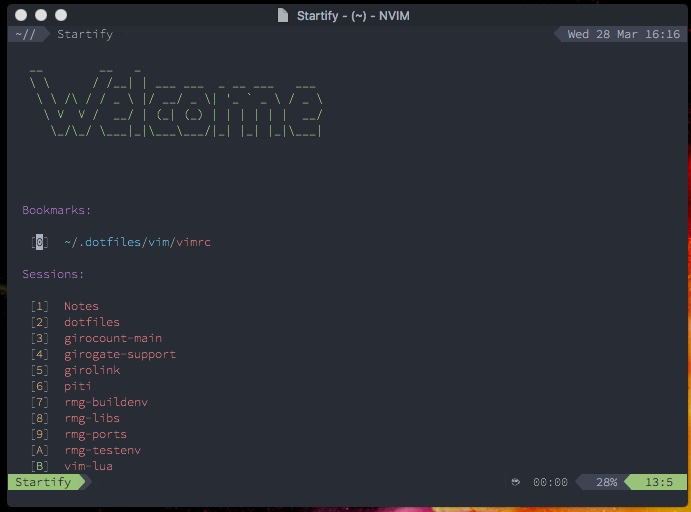Open the rmg-libs session
This screenshot has height=512, width=691.
(92, 418)
